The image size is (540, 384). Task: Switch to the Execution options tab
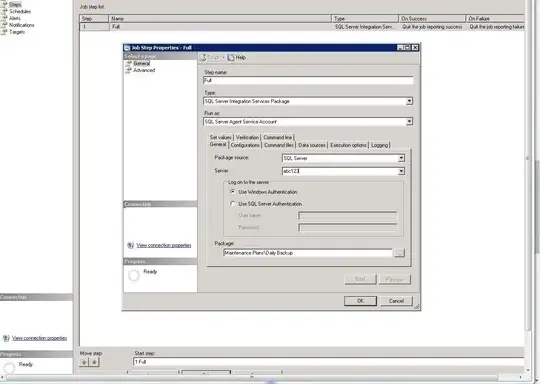[348, 145]
